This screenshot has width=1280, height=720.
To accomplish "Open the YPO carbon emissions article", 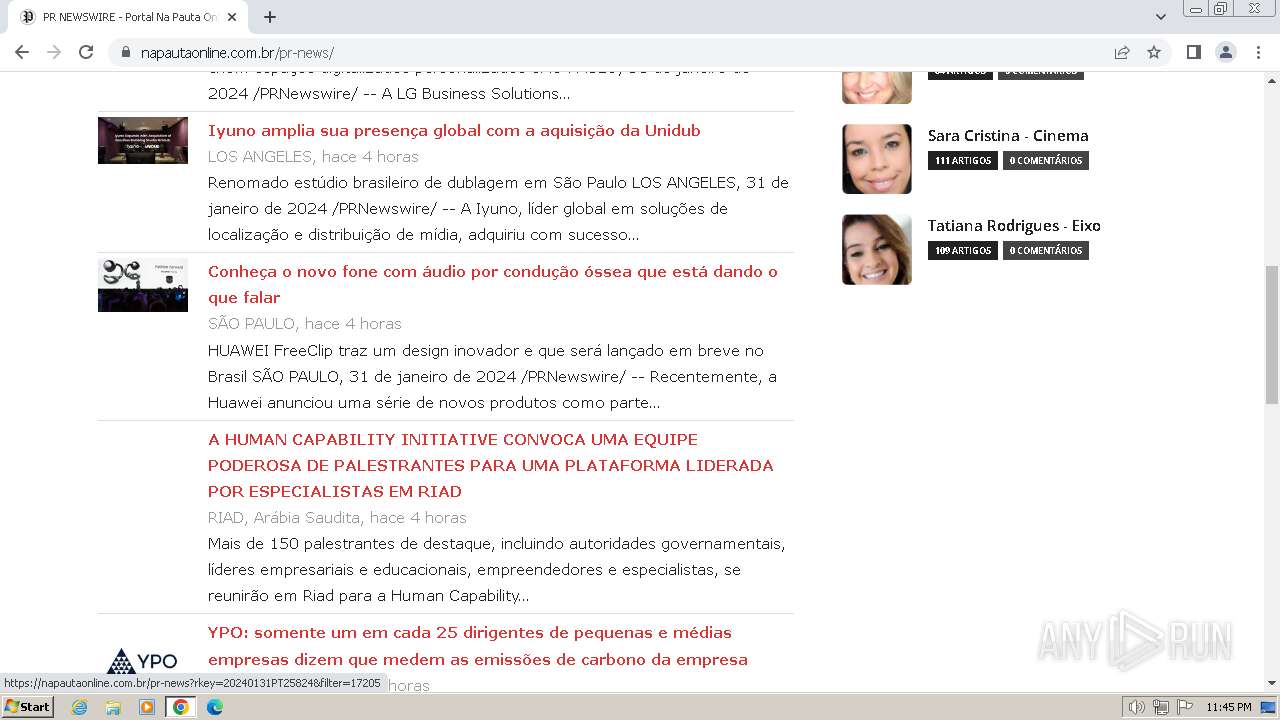I will coord(478,646).
